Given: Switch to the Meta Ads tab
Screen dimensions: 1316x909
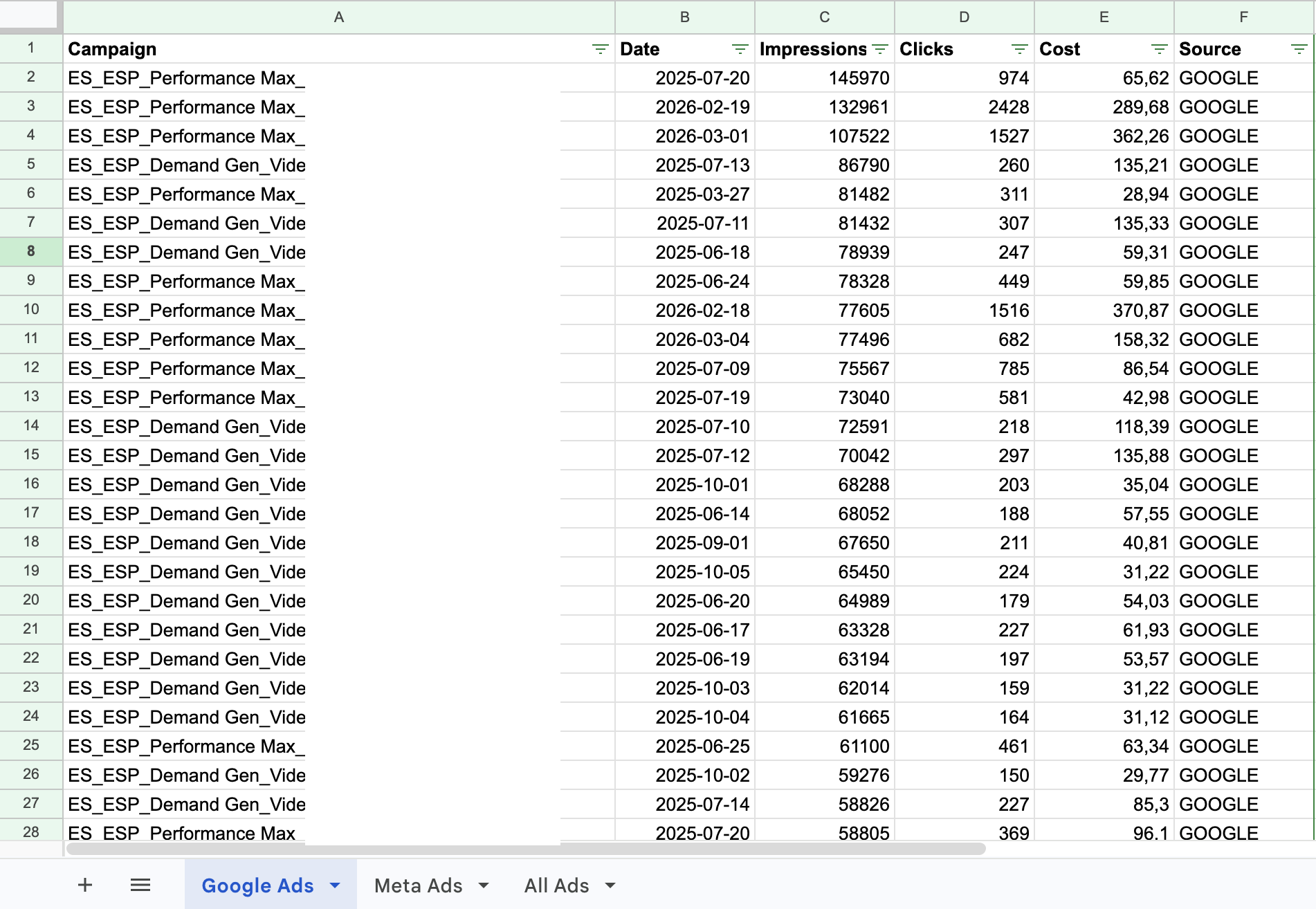Looking at the screenshot, I should [x=418, y=885].
